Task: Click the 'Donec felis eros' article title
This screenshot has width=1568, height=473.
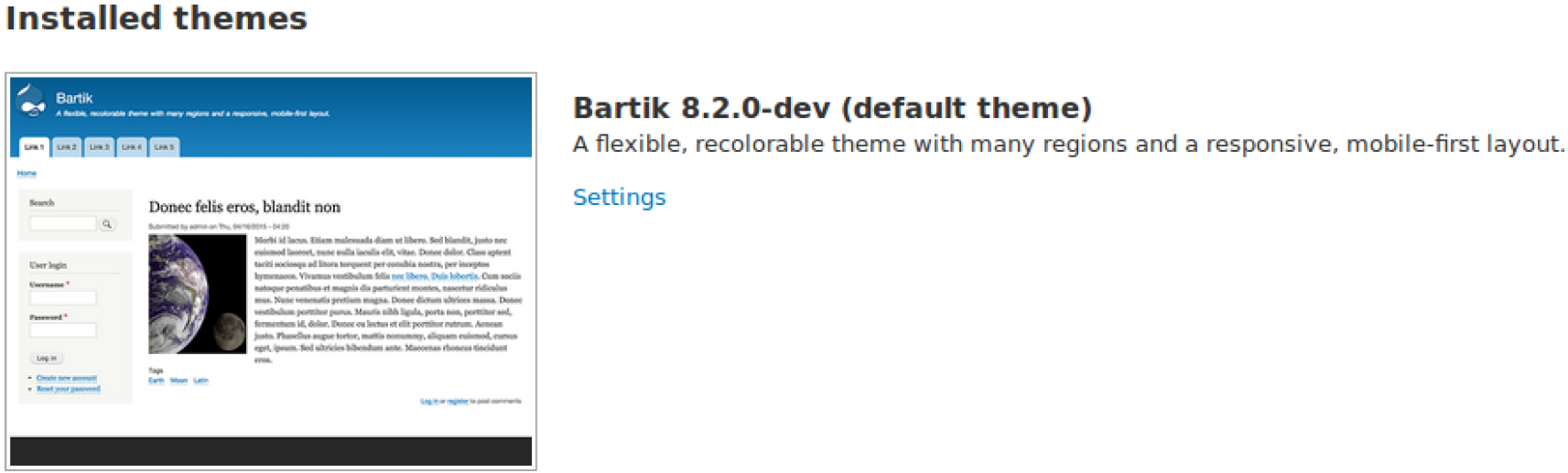Action: point(244,207)
